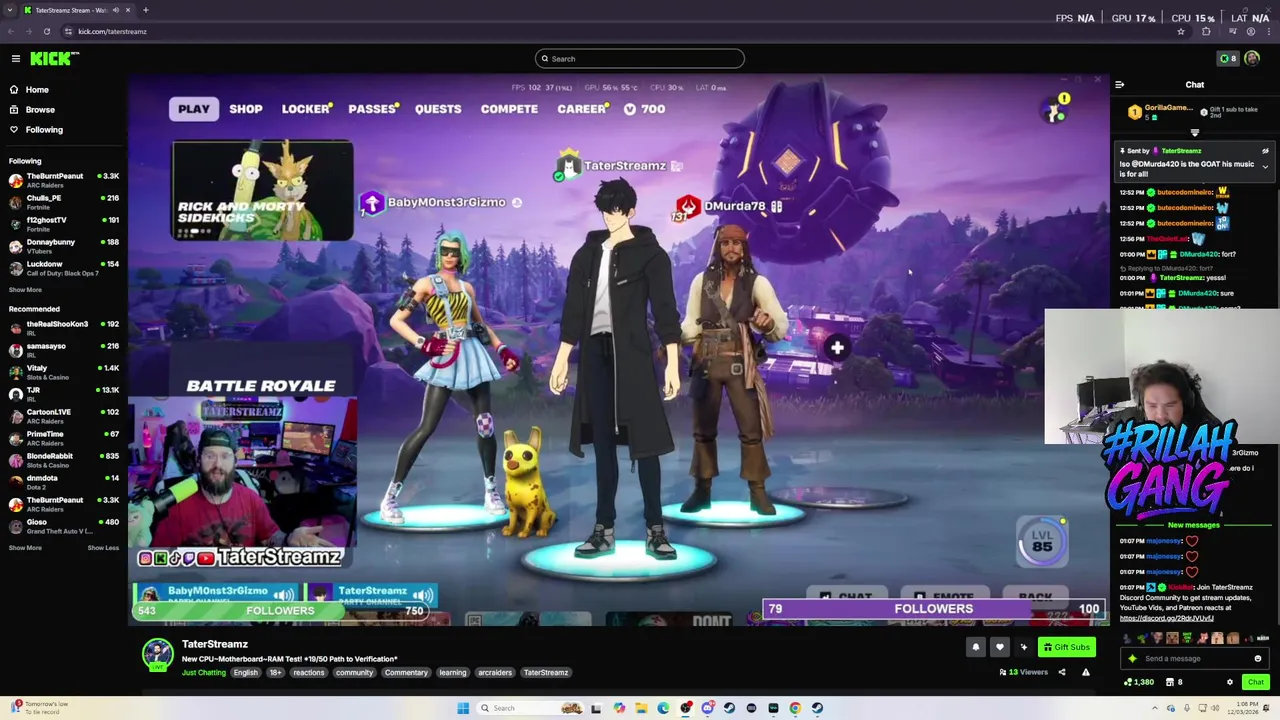Image resolution: width=1280 pixels, height=720 pixels.
Task: Click the Send a message chat field
Action: pos(1196,659)
